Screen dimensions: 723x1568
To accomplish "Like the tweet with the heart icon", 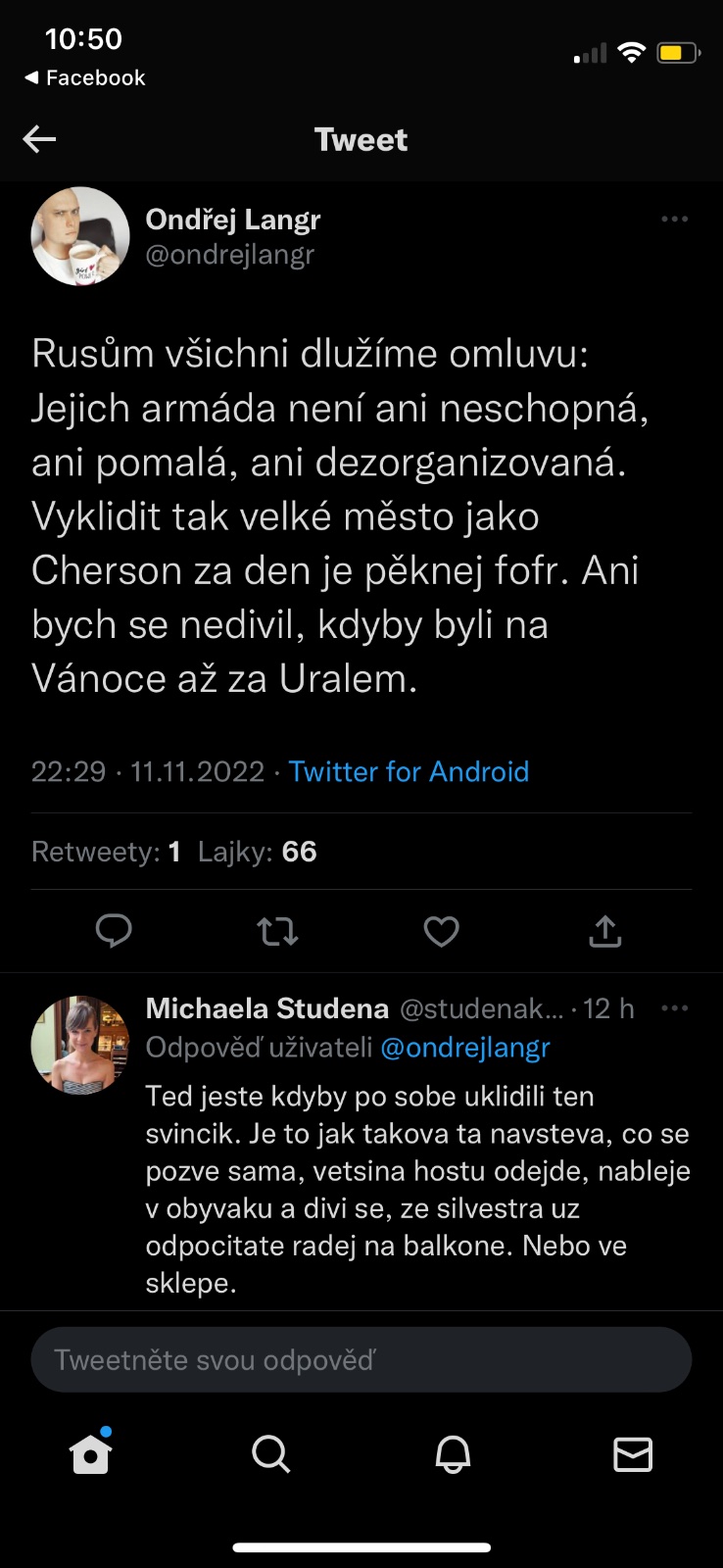I will pyautogui.click(x=441, y=931).
